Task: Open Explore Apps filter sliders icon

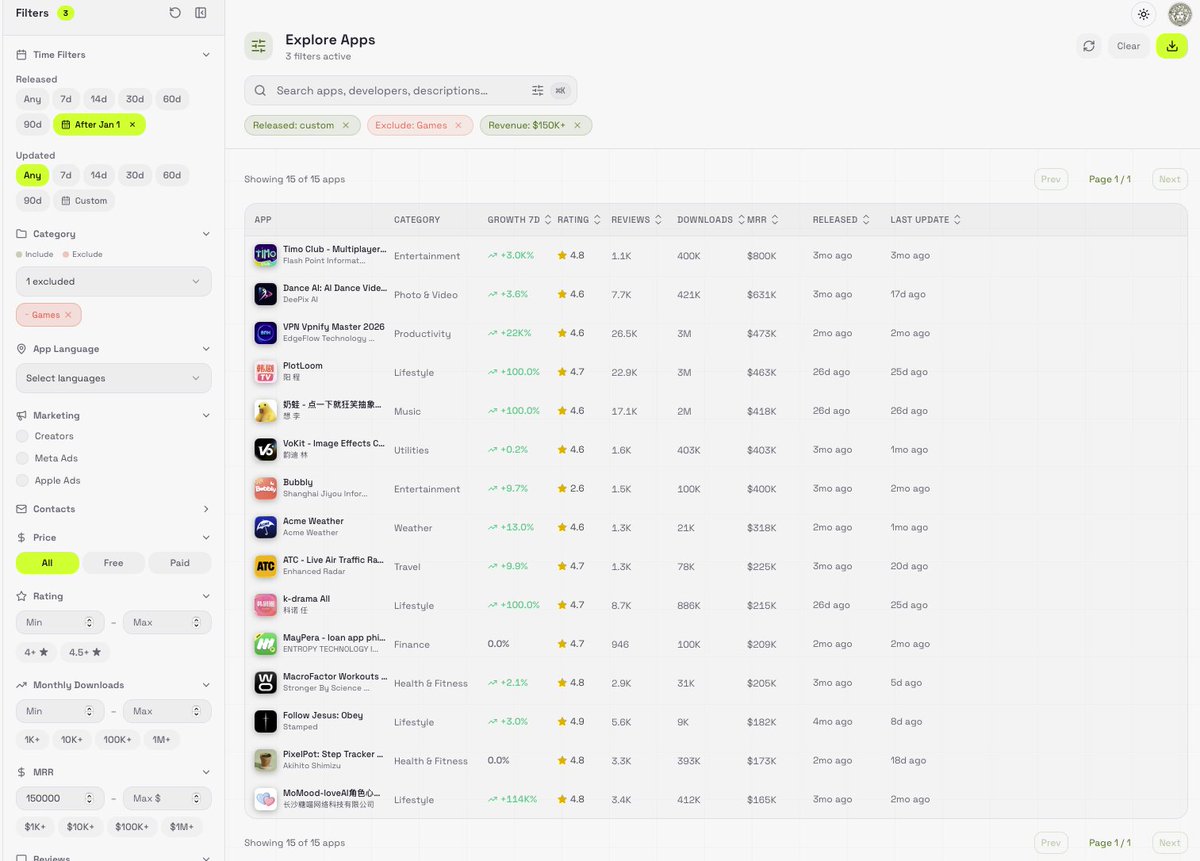Action: [259, 46]
